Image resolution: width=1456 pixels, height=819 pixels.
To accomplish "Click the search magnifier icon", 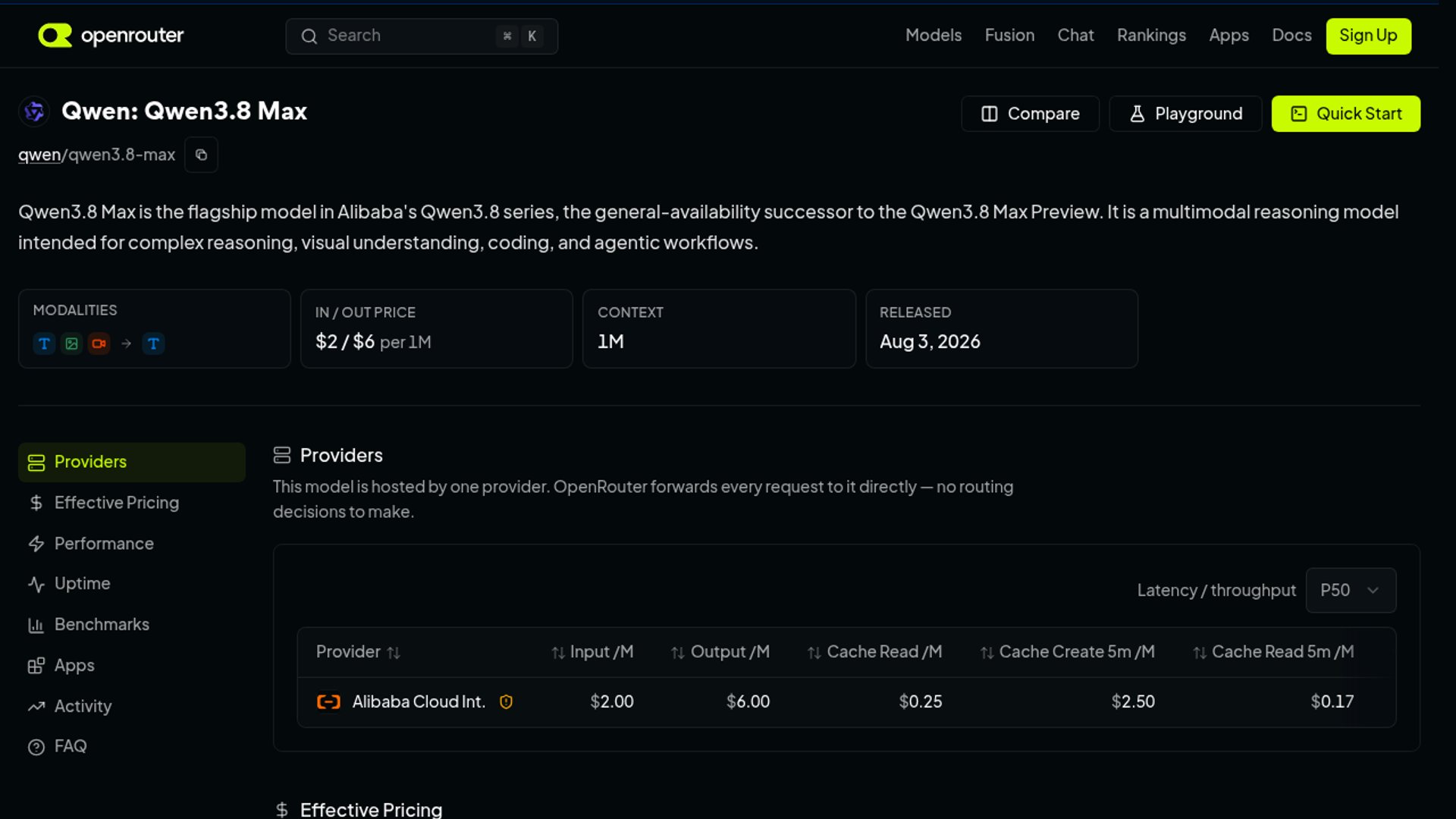I will [309, 36].
